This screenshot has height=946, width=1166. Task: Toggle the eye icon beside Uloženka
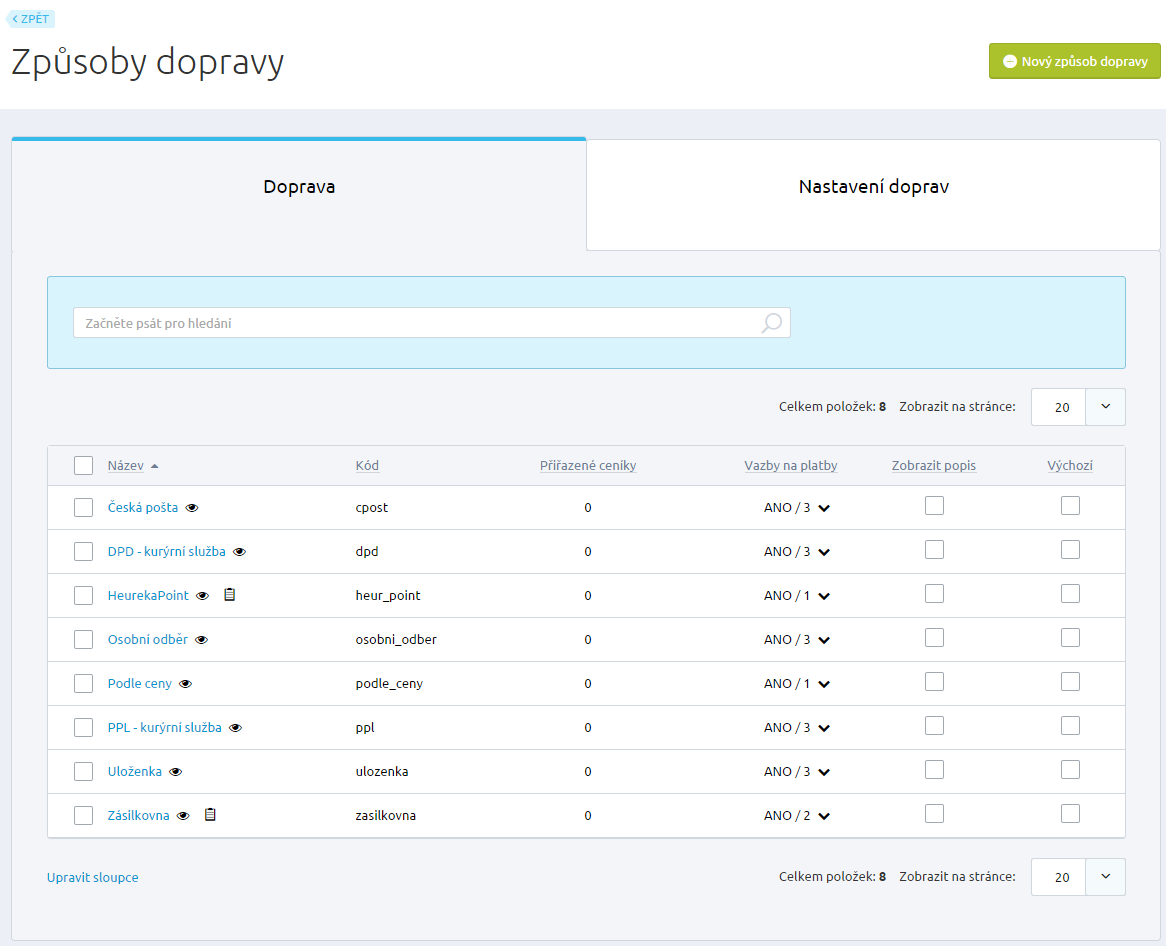[x=175, y=771]
